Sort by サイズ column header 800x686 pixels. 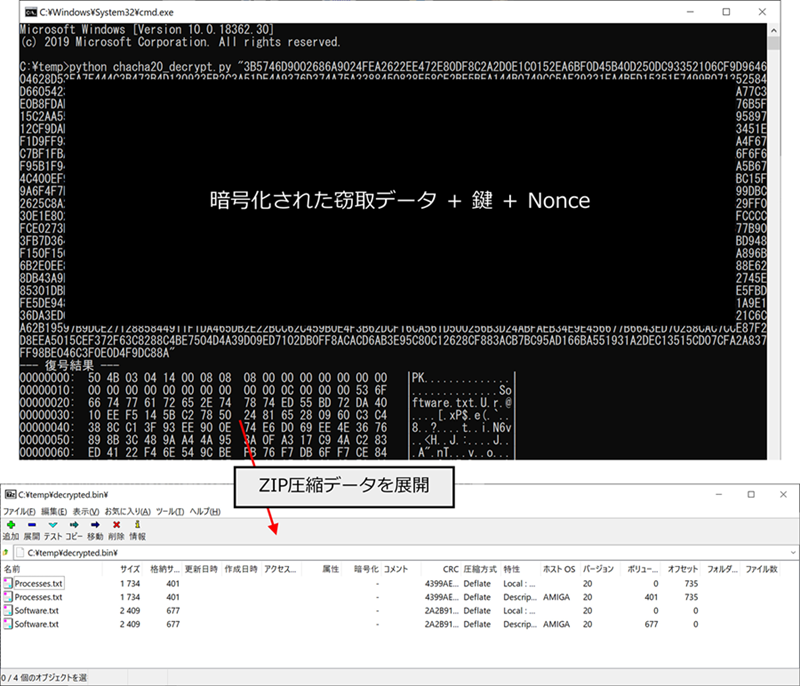coord(130,569)
